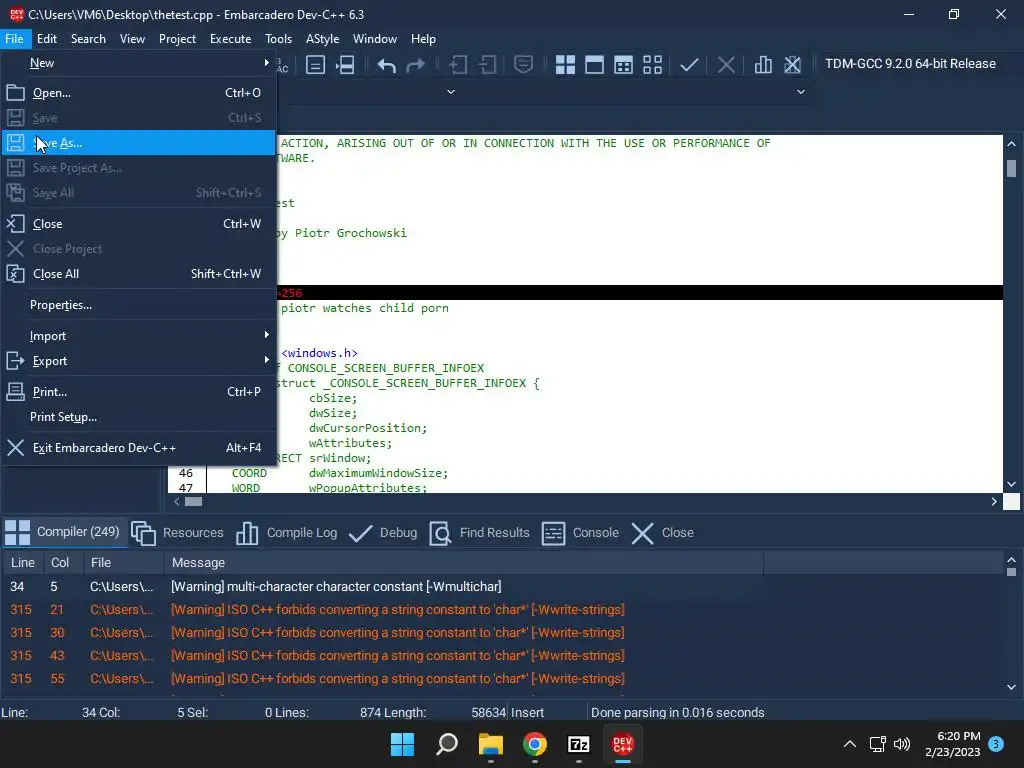Screen dimensions: 1024x768
Task: Sort by the Line column header
Action: [23, 563]
